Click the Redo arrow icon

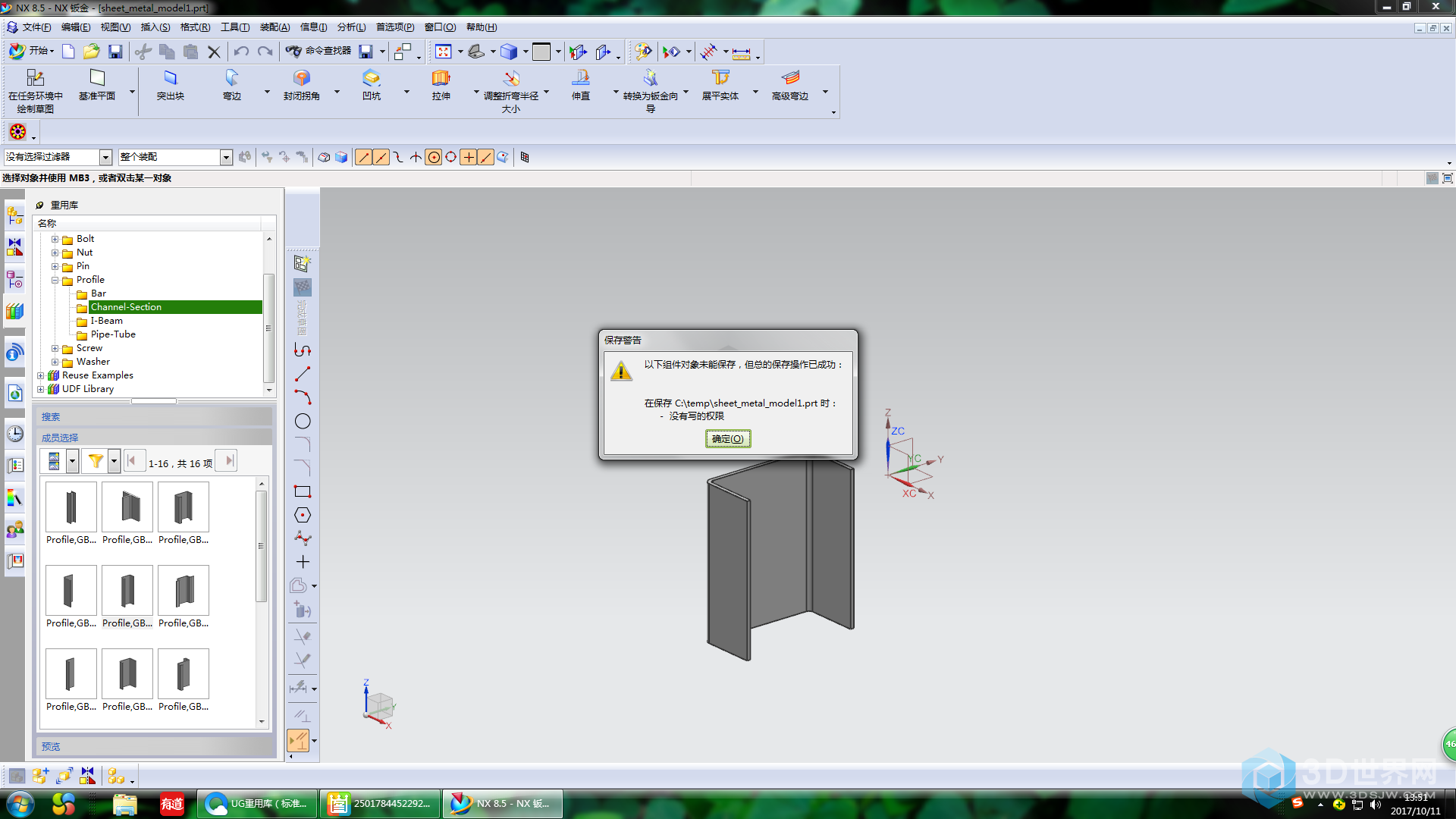[265, 52]
